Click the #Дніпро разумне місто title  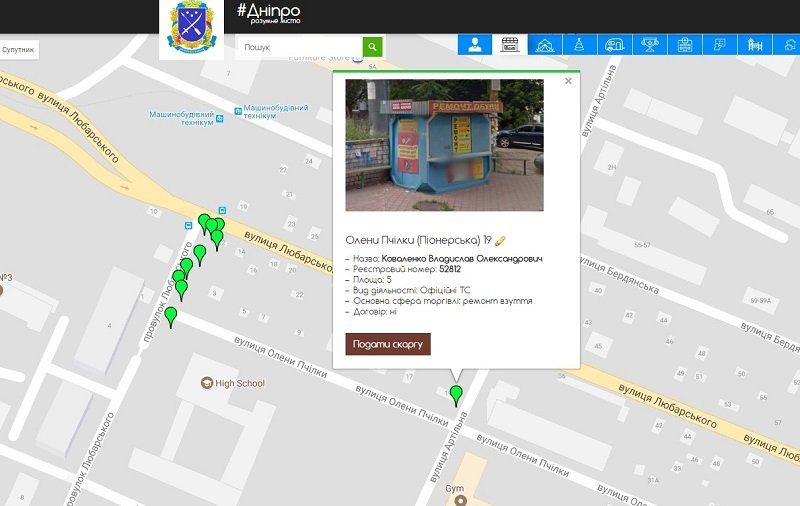pos(269,13)
